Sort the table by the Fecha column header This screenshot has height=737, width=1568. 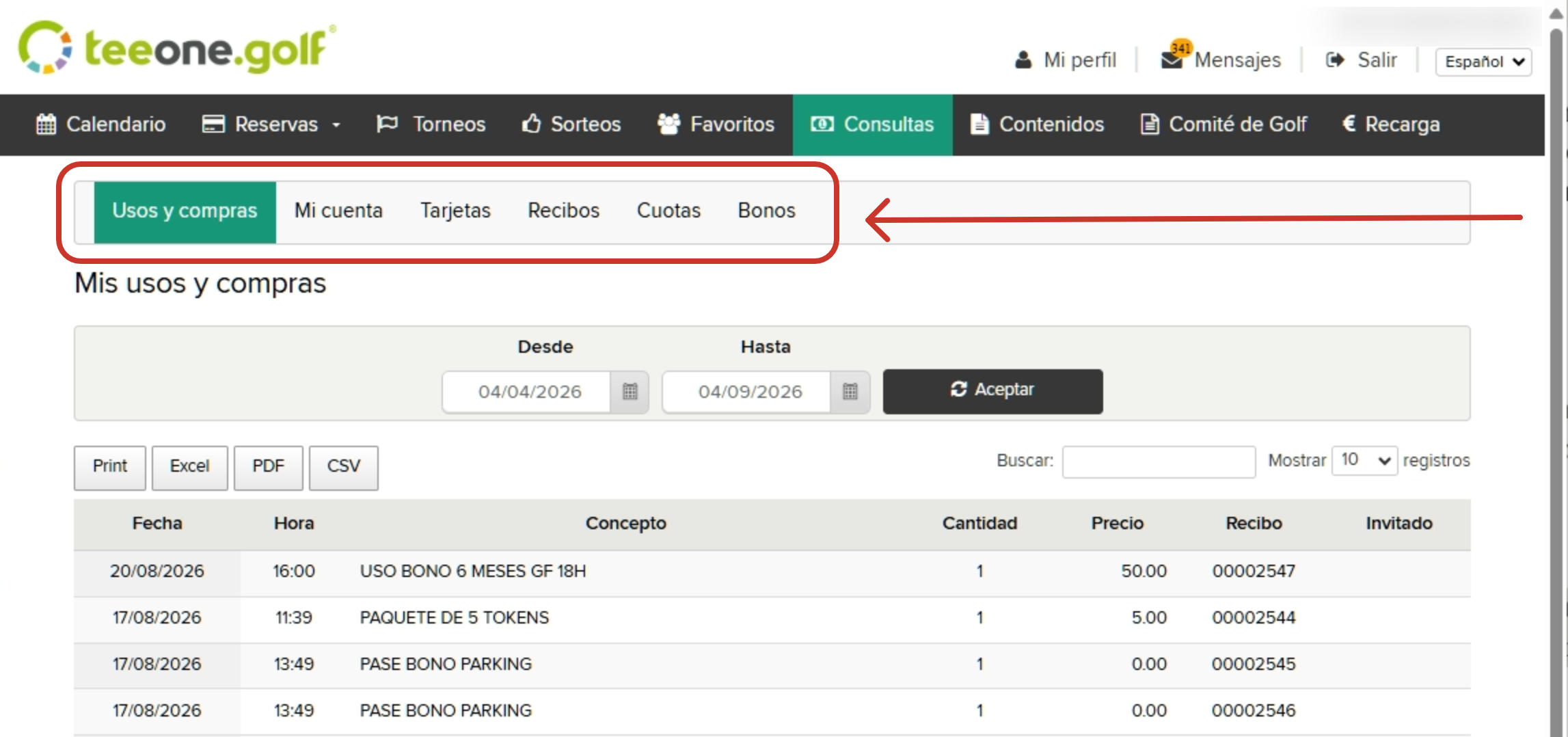[157, 524]
